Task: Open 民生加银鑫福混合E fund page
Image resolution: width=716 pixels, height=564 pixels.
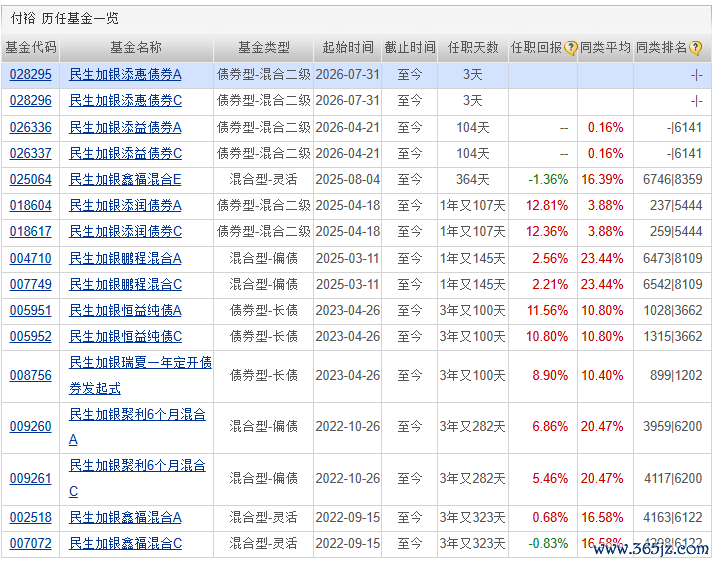Action: coord(125,179)
